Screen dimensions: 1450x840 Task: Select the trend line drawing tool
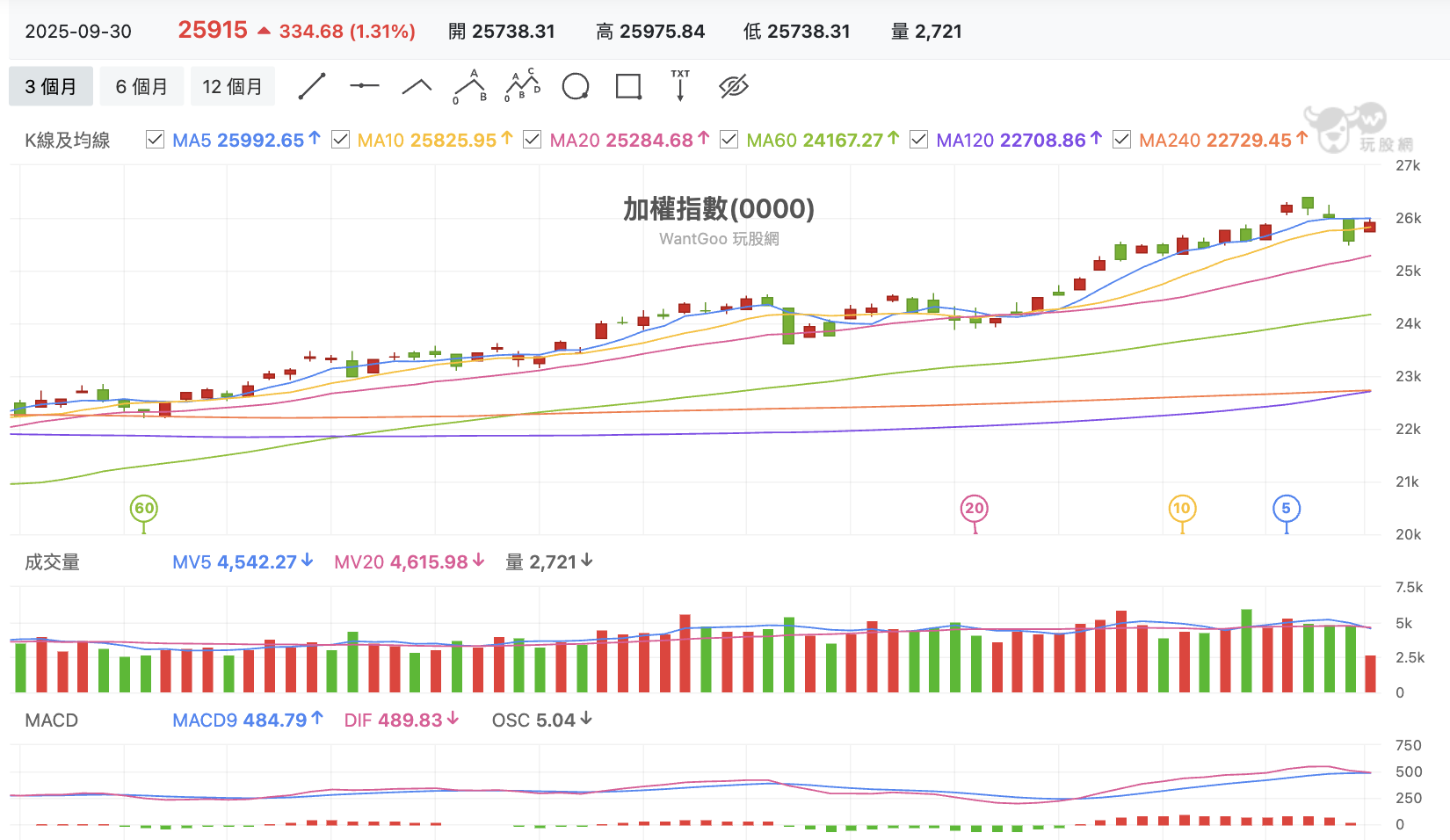pyautogui.click(x=312, y=86)
